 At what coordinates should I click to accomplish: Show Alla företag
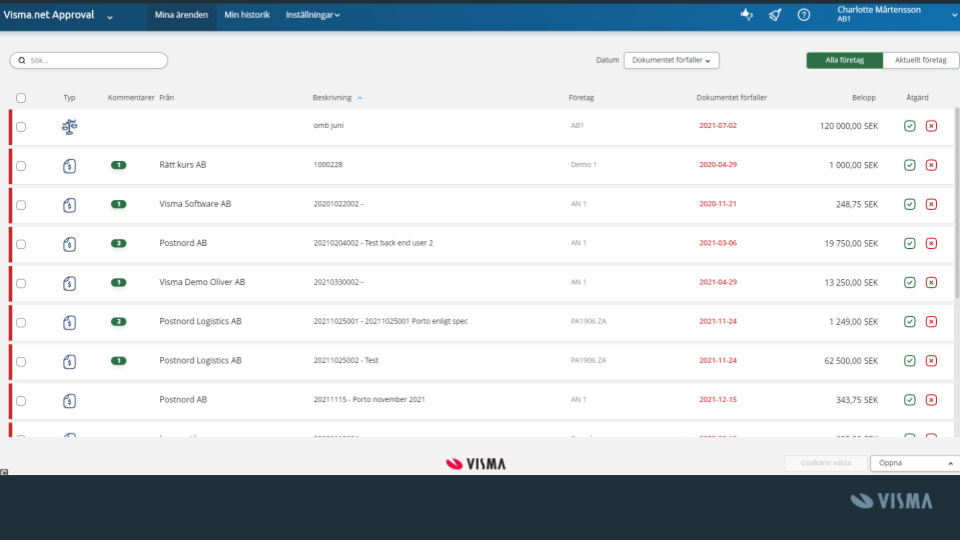[844, 60]
